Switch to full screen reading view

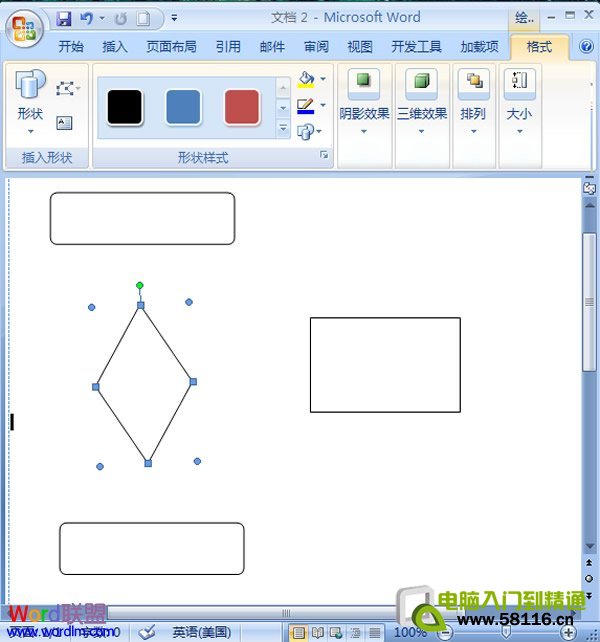pyautogui.click(x=317, y=632)
